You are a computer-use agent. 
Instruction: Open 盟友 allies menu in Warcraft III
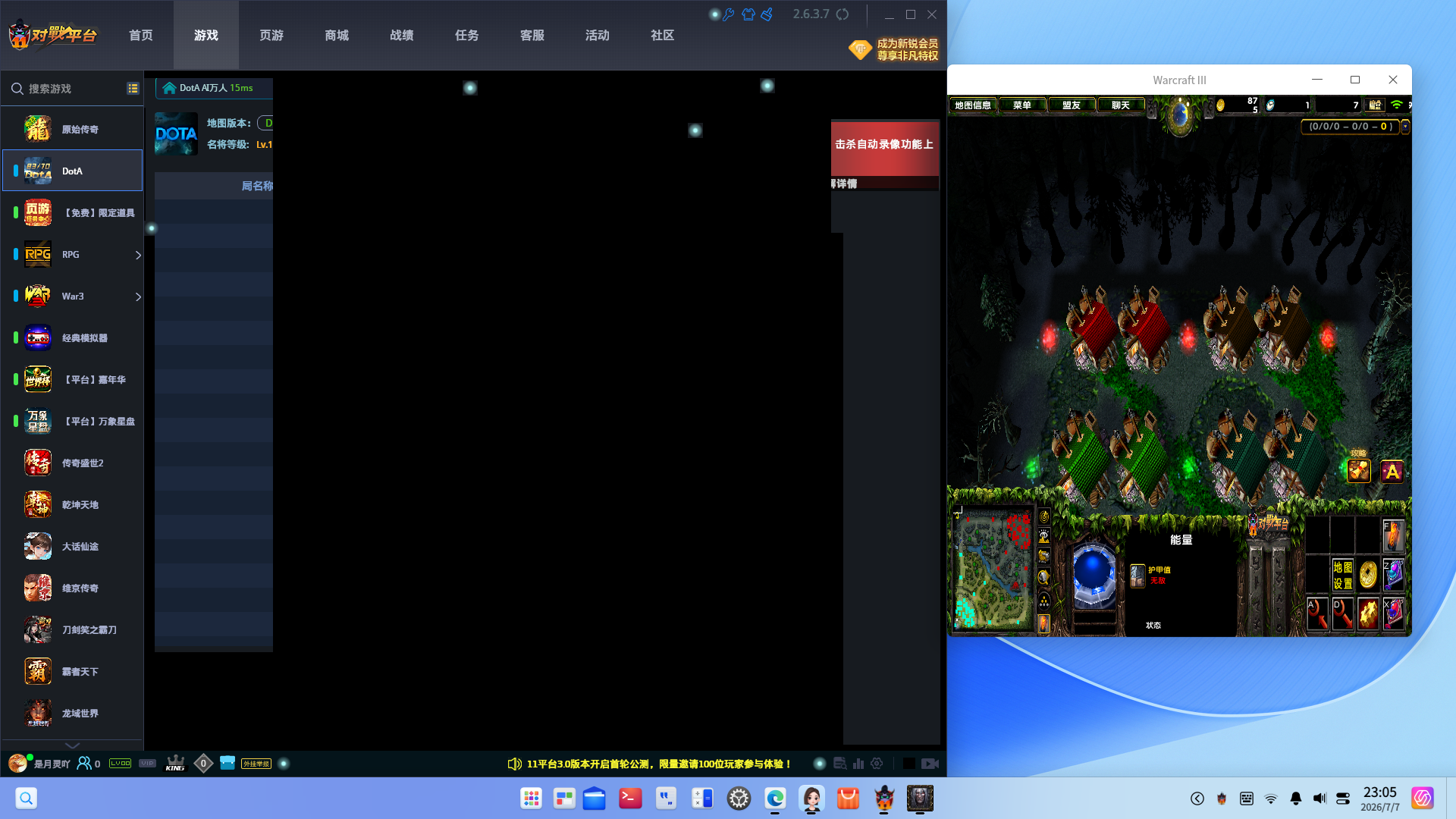[x=1072, y=105]
